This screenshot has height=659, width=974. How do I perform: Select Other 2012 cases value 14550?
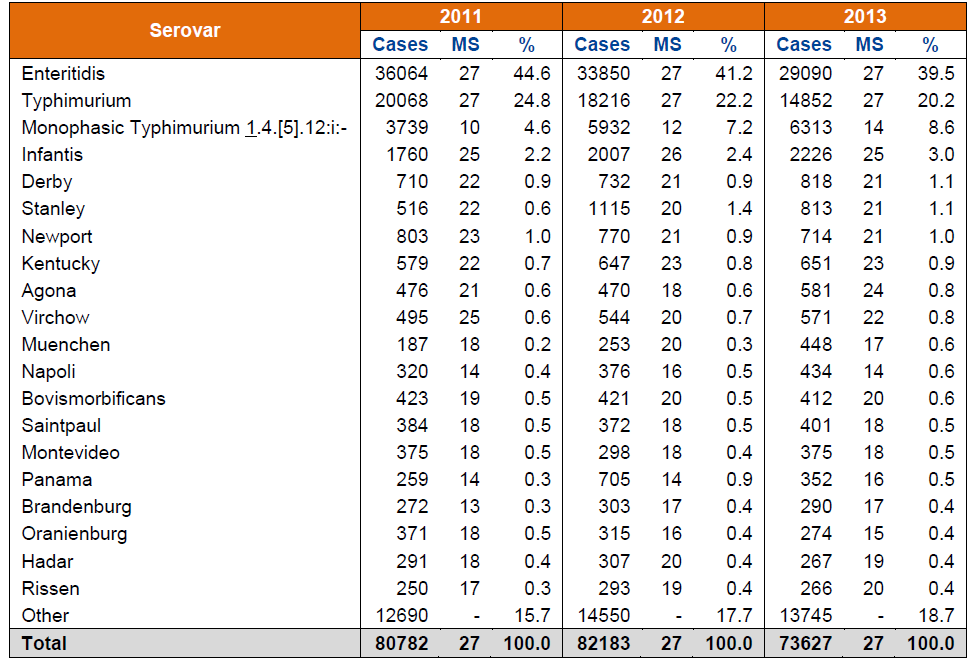[x=603, y=616]
